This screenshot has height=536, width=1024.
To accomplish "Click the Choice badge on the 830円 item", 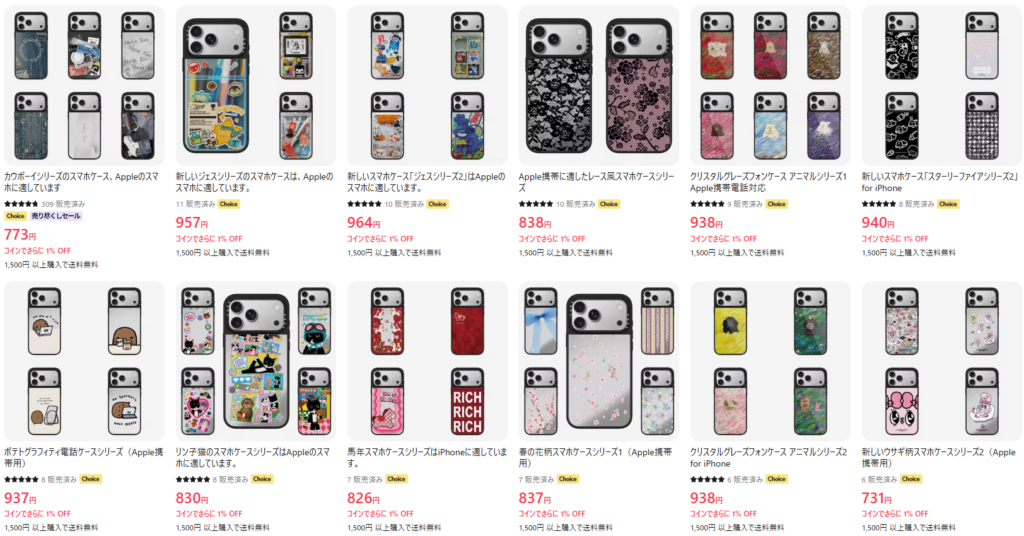I will coord(263,479).
